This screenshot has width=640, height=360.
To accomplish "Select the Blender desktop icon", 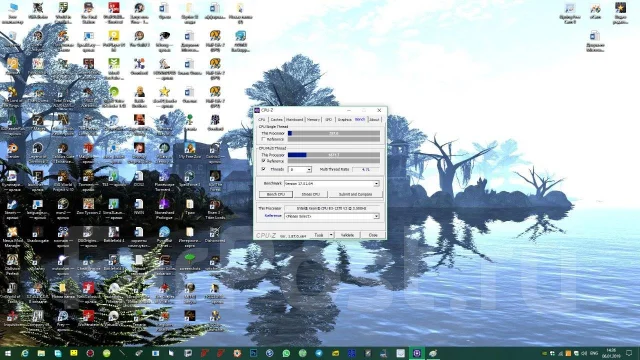I will [x=13, y=151].
